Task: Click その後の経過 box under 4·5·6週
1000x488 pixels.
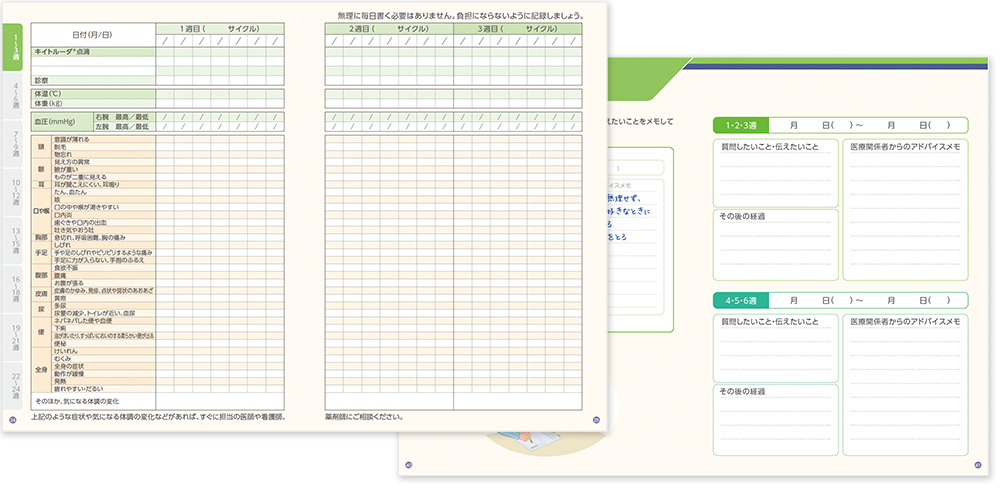Action: 775,422
